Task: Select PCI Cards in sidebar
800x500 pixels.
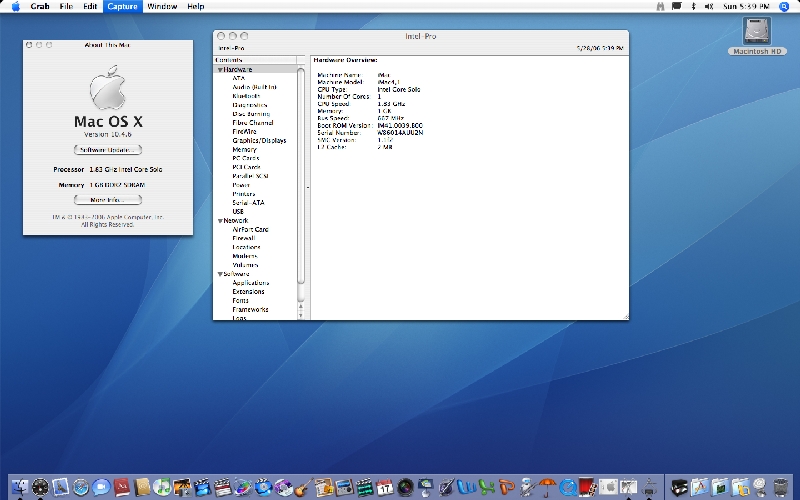Action: pos(246,167)
